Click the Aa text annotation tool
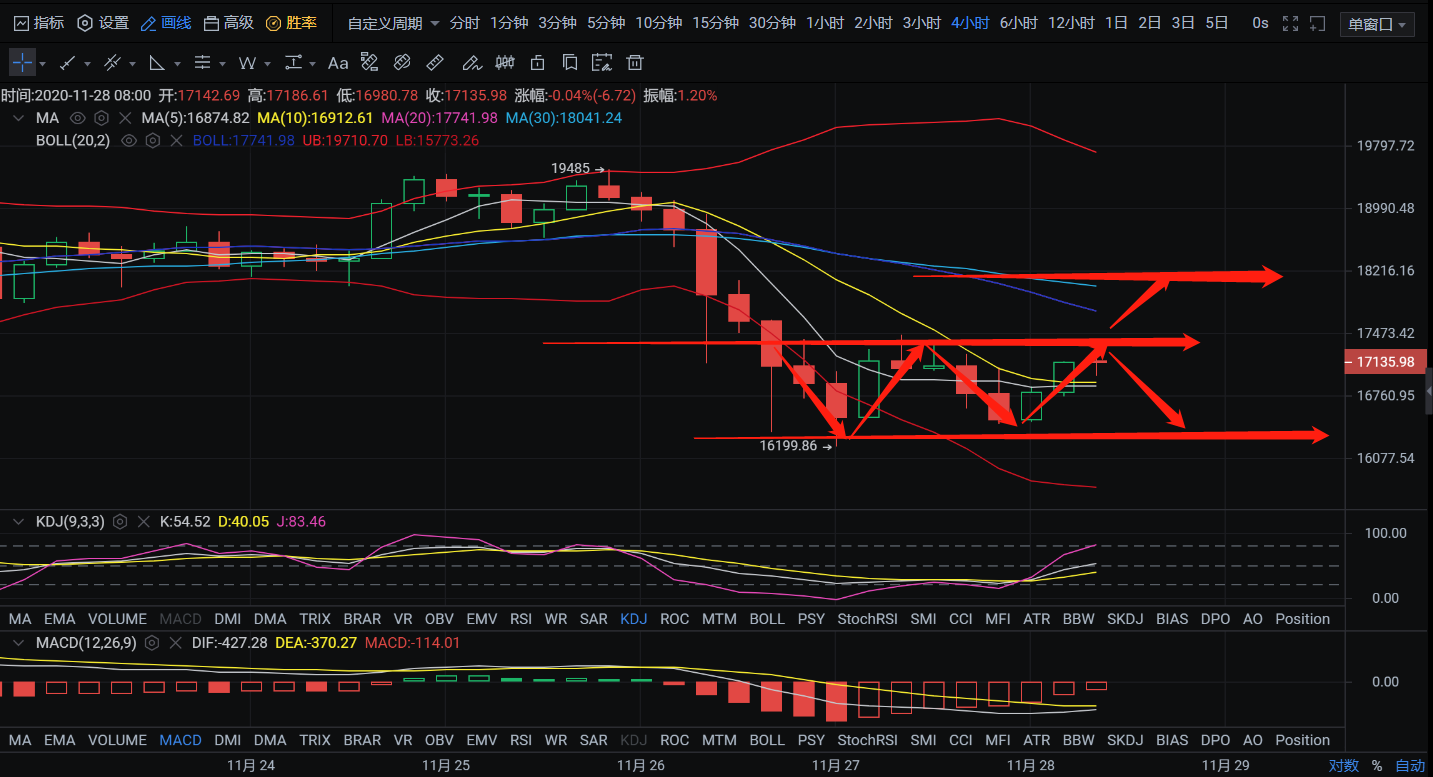 pos(338,63)
